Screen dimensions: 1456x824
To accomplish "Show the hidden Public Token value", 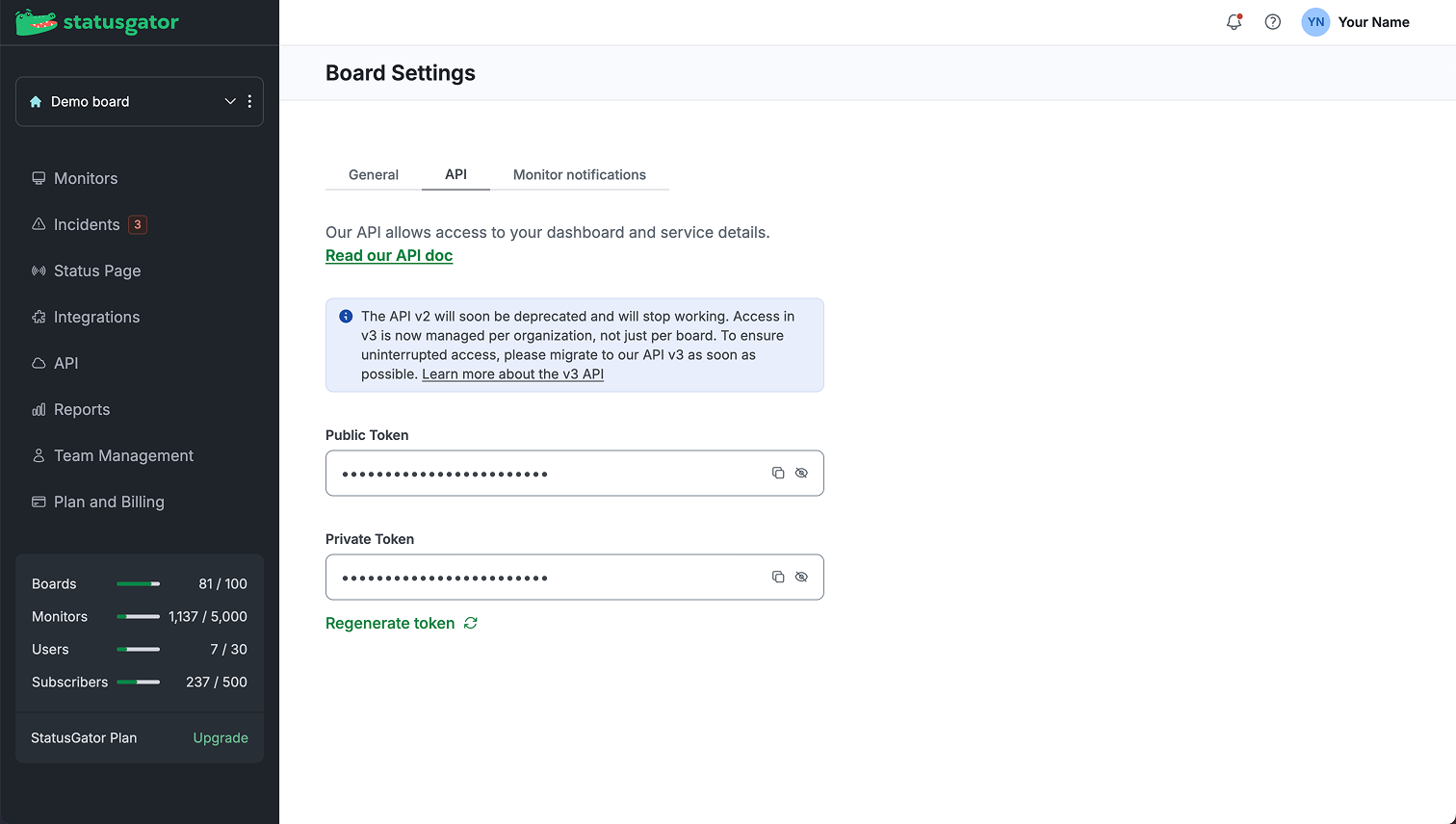I will pyautogui.click(x=801, y=474).
